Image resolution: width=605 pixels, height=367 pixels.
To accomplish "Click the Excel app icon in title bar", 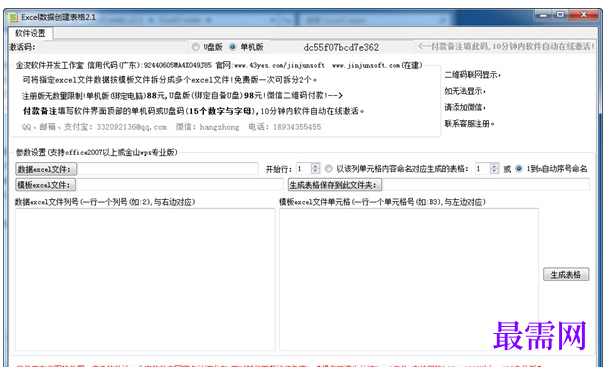I will coord(14,17).
